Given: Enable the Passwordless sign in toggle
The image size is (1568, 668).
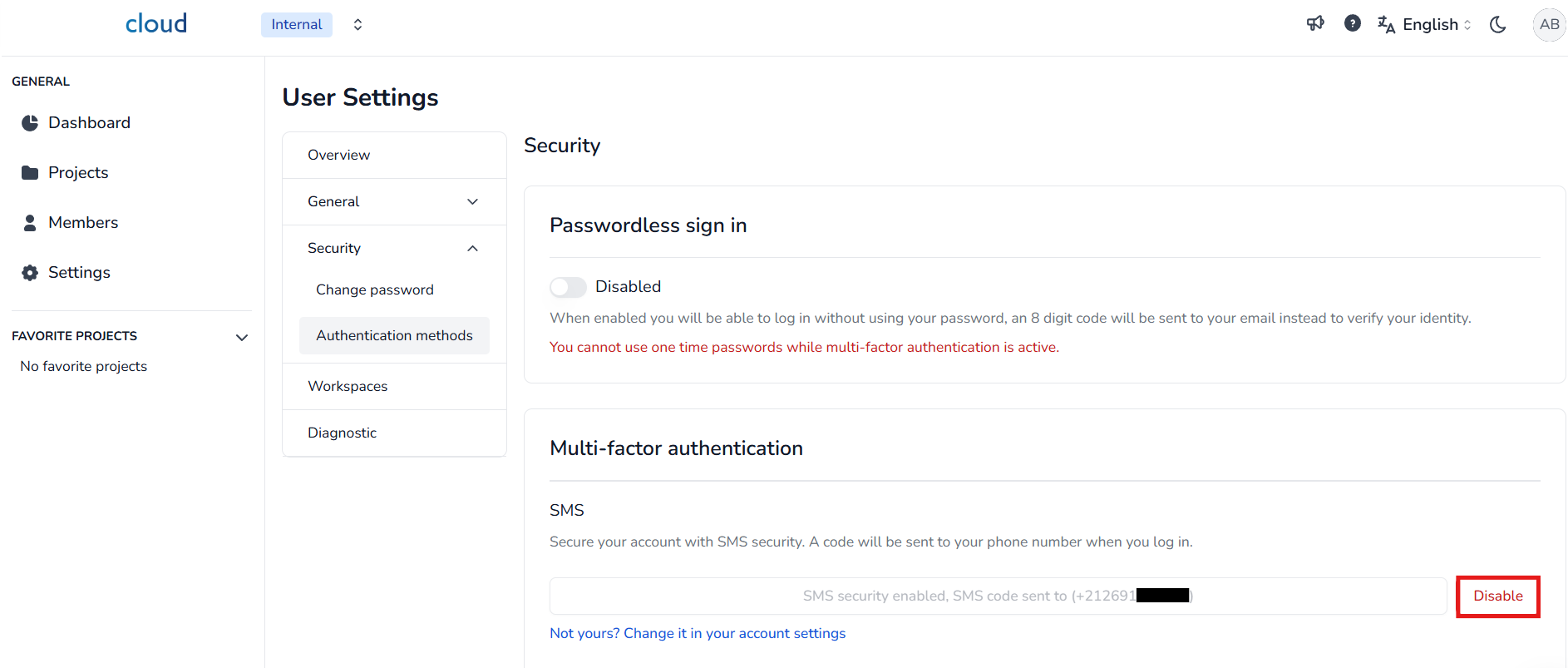Looking at the screenshot, I should click(568, 287).
